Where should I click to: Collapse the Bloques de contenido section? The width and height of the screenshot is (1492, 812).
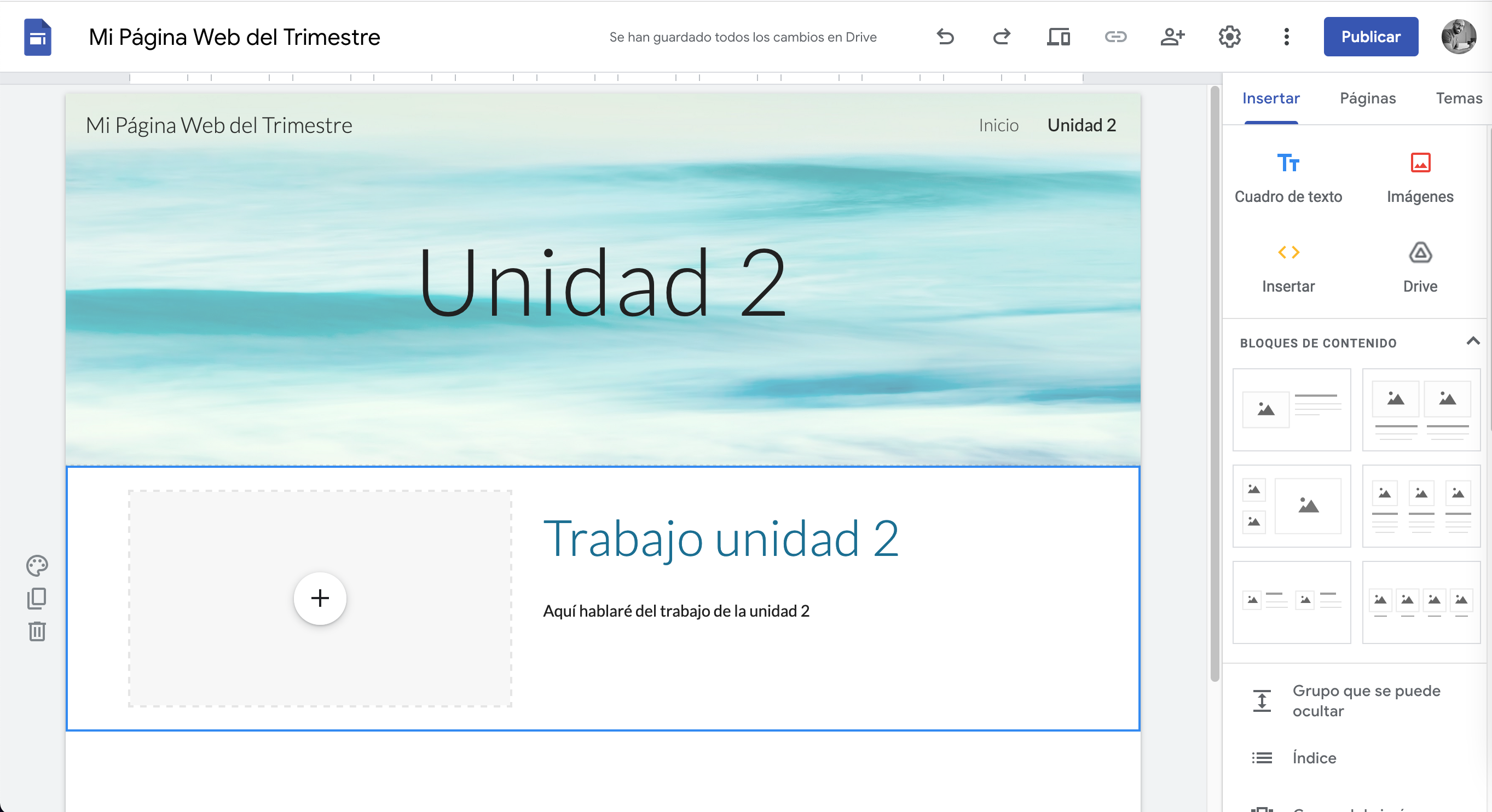click(x=1472, y=341)
